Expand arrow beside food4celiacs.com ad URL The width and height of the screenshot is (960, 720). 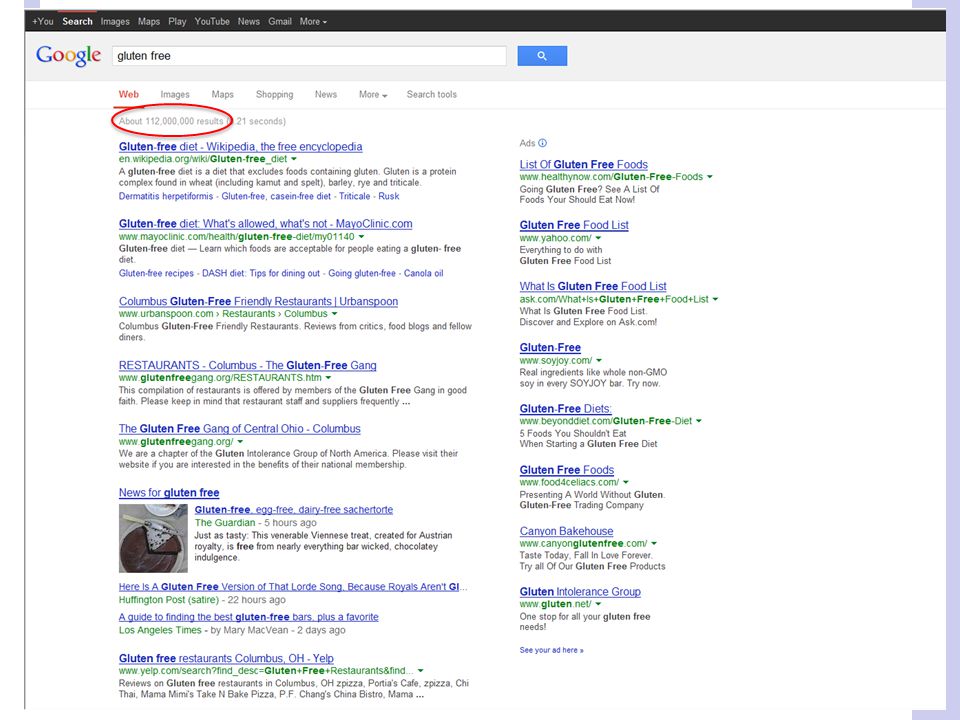point(626,482)
